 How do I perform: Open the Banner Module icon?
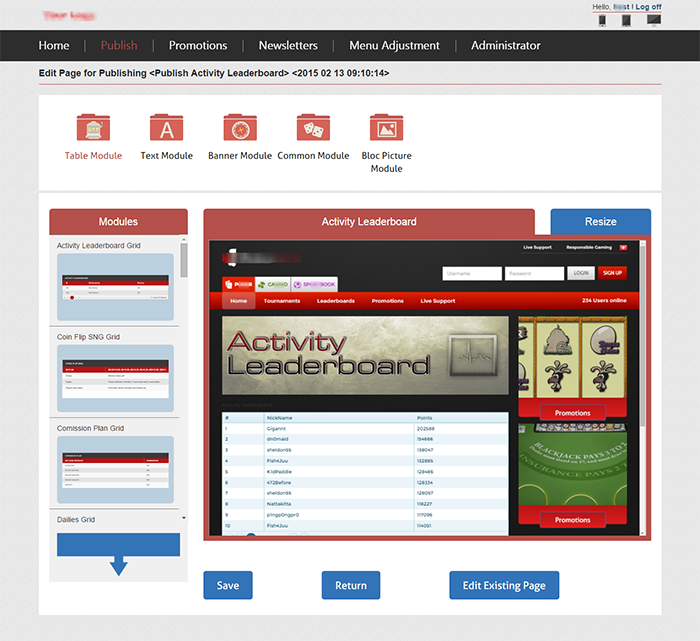[240, 128]
